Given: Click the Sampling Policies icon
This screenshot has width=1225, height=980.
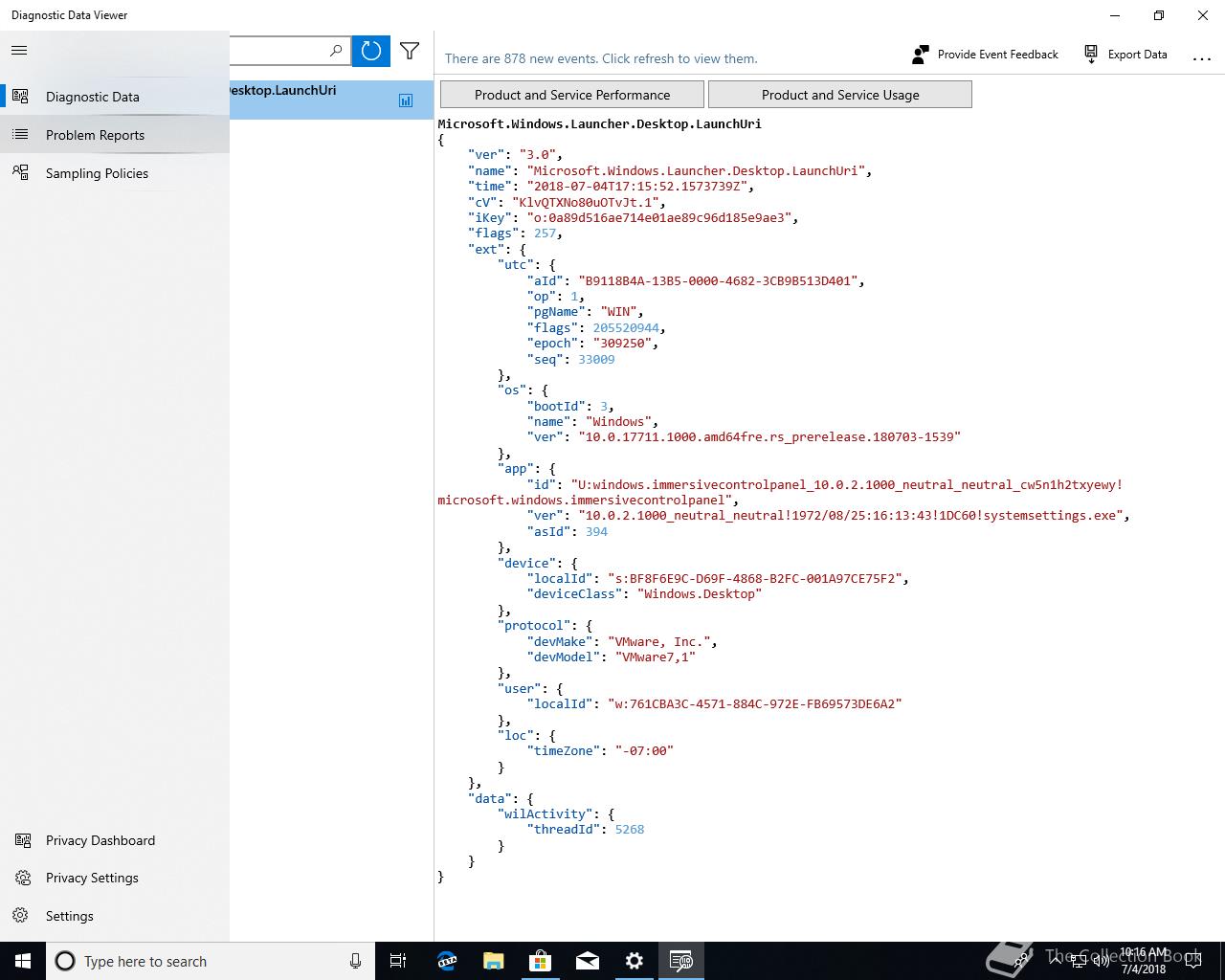Looking at the screenshot, I should 20,173.
